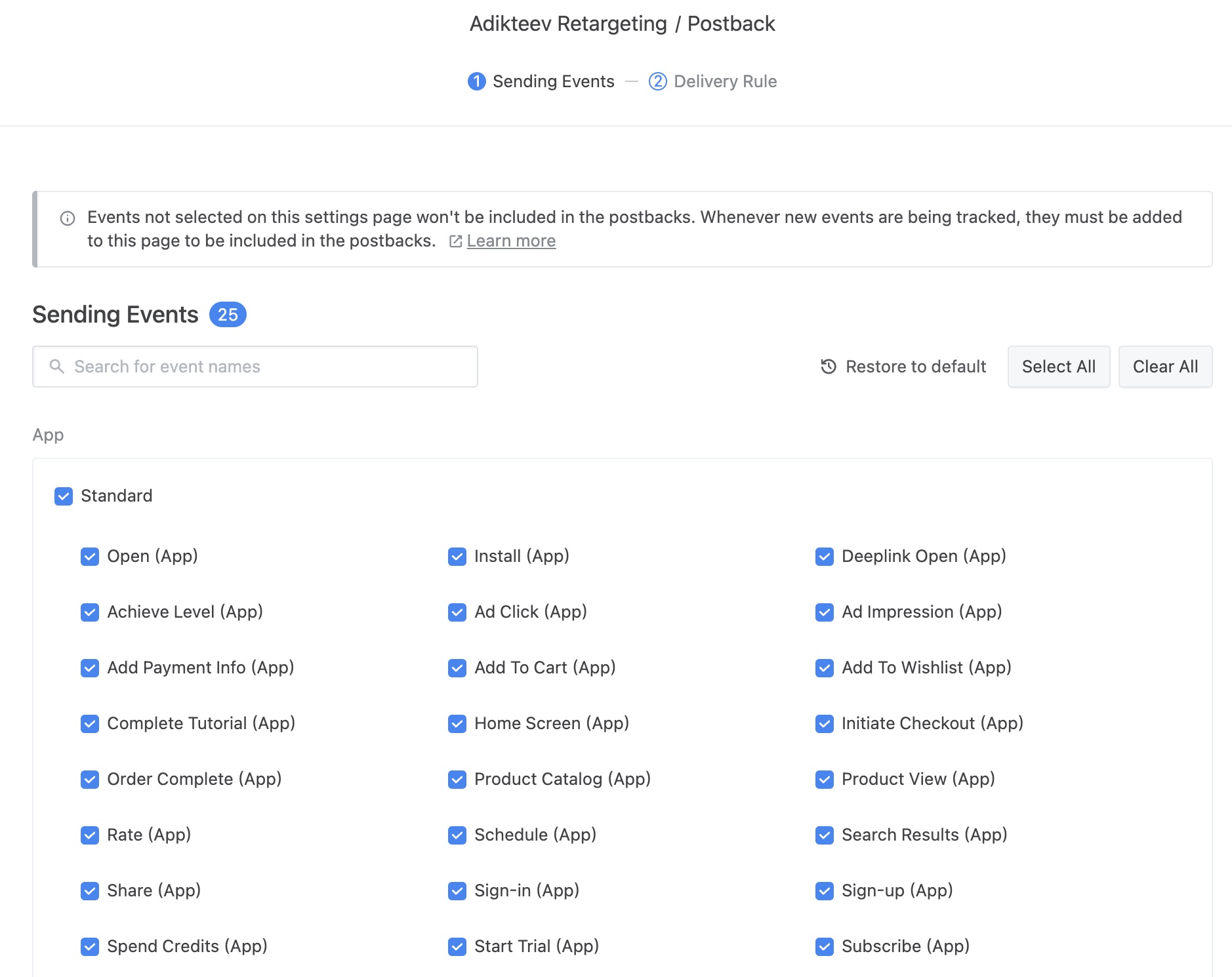The image size is (1232, 977).
Task: Disable the Add To Cart (App) event
Action: point(457,668)
